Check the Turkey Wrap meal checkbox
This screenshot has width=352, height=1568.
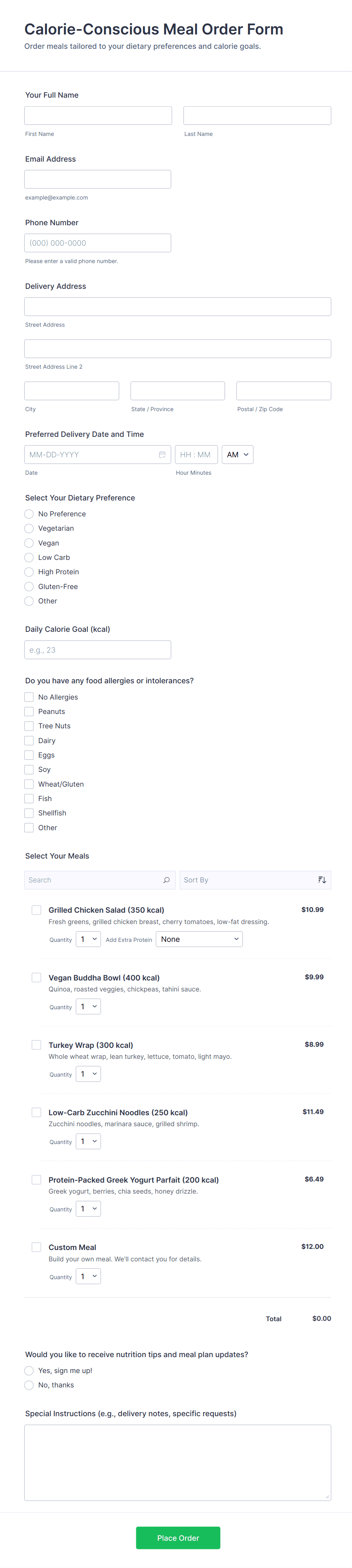pos(37,1045)
